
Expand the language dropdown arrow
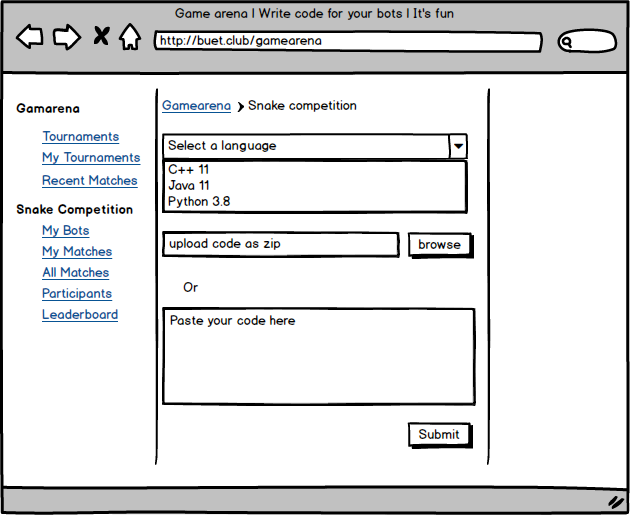[458, 146]
